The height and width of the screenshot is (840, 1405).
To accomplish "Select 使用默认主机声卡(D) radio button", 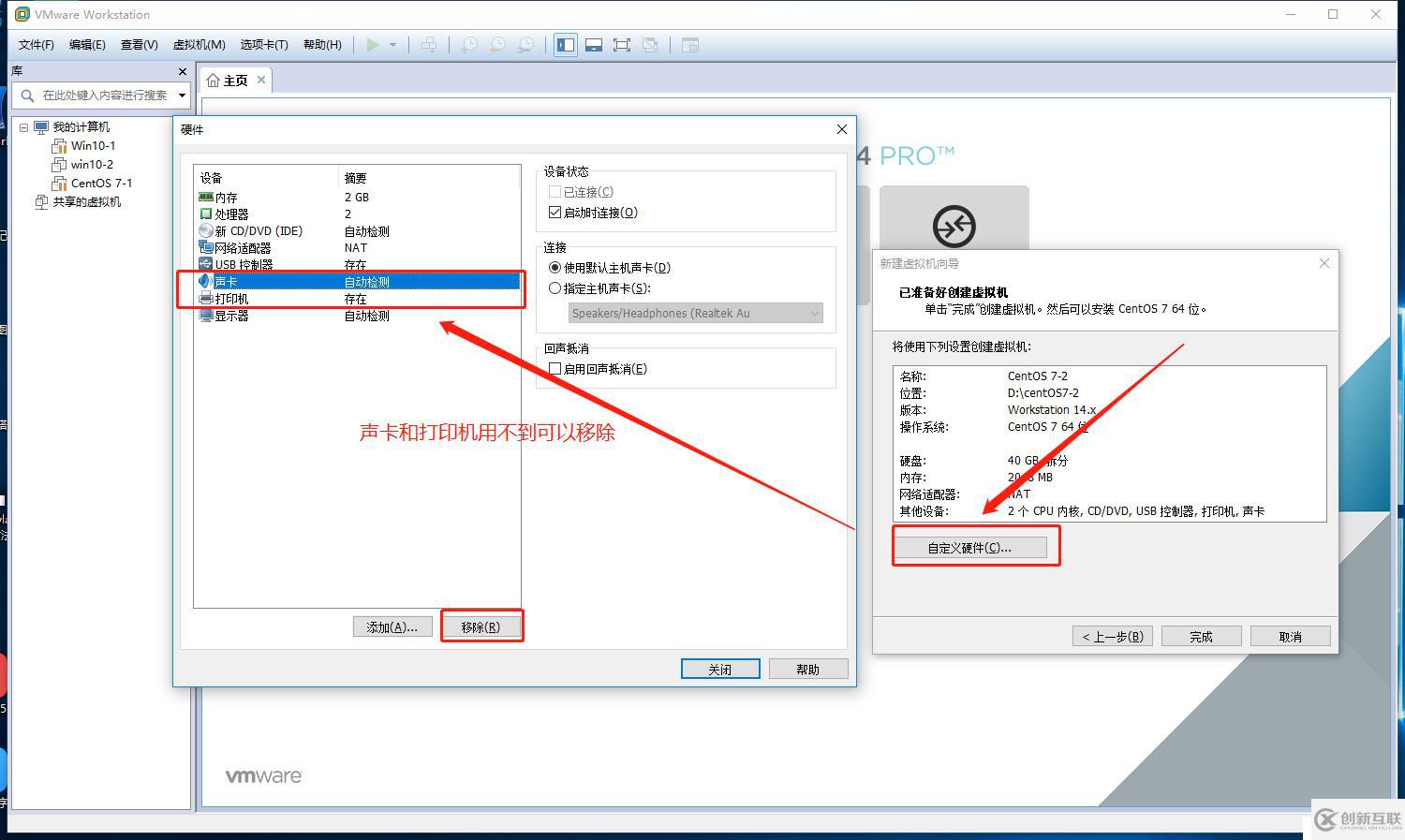I will click(555, 268).
